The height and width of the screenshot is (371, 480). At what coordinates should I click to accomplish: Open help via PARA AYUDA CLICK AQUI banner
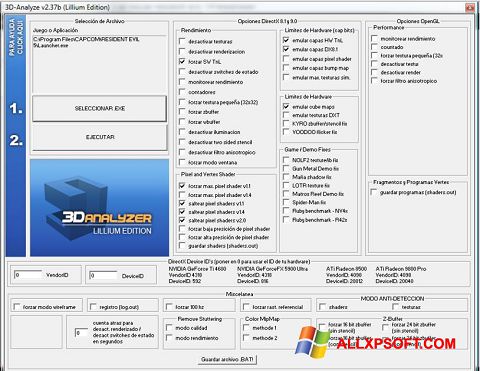(x=16, y=37)
